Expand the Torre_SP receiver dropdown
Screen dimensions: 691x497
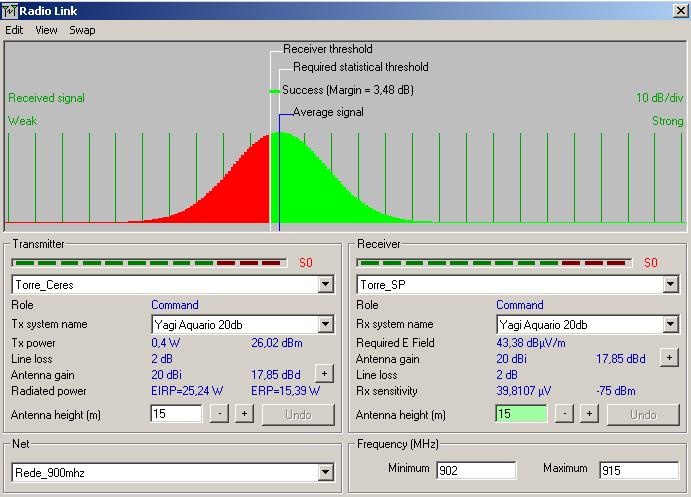tap(670, 284)
